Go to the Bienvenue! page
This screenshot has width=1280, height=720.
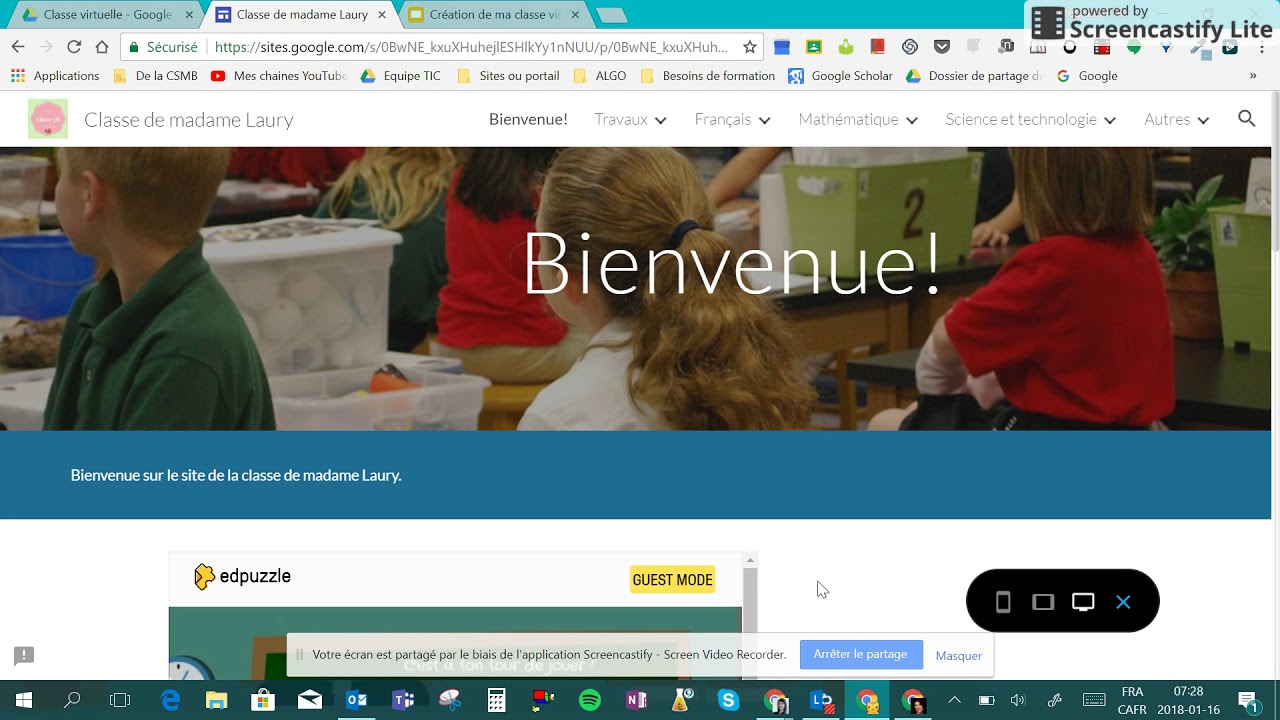point(528,119)
